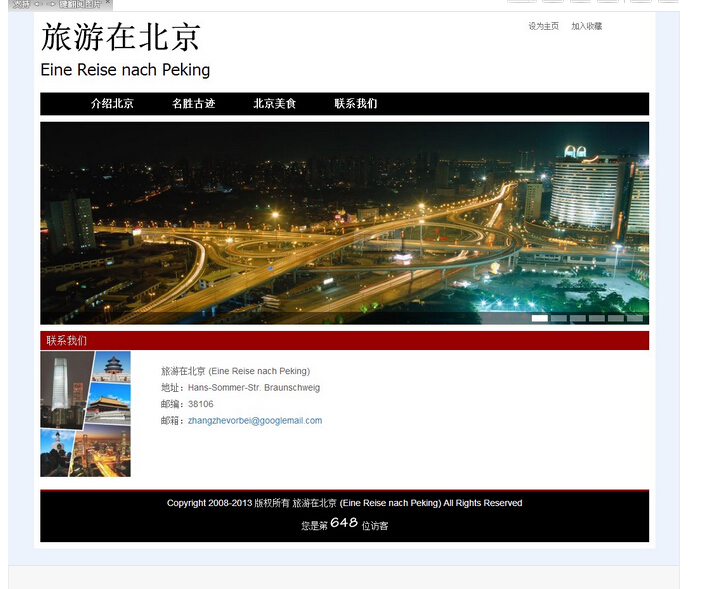701x589 pixels.
Task: Switch to the second banner slide indicator
Action: click(x=559, y=318)
